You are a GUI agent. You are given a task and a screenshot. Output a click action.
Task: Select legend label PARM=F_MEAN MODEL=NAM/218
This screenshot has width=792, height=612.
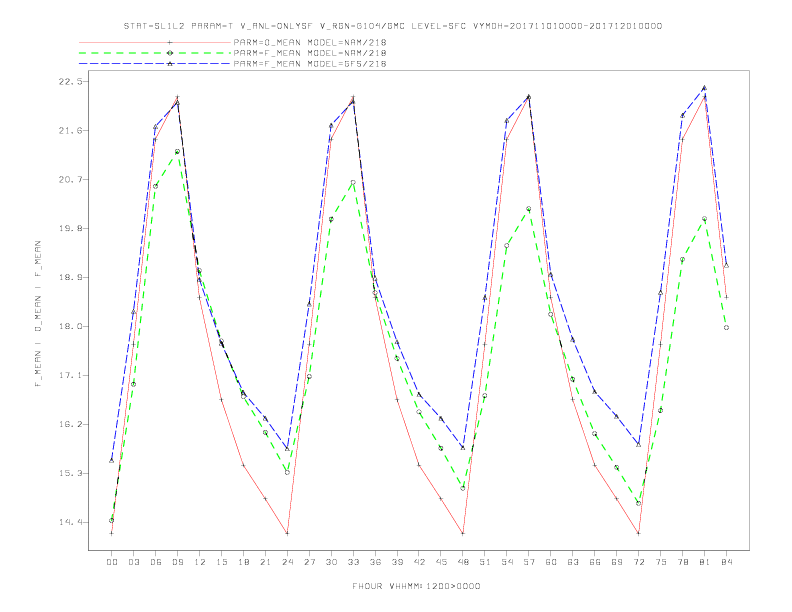point(310,53)
